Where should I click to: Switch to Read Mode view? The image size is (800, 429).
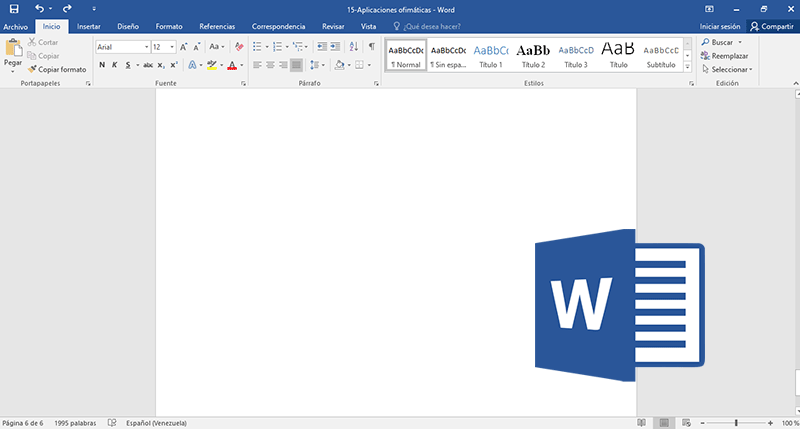(x=641, y=423)
